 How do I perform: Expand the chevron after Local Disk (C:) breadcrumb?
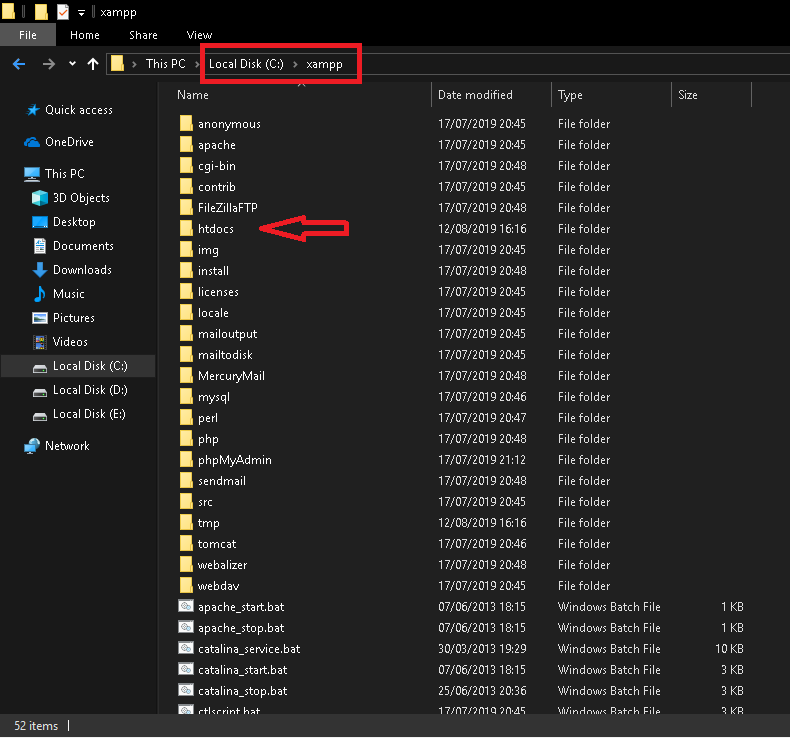[295, 64]
